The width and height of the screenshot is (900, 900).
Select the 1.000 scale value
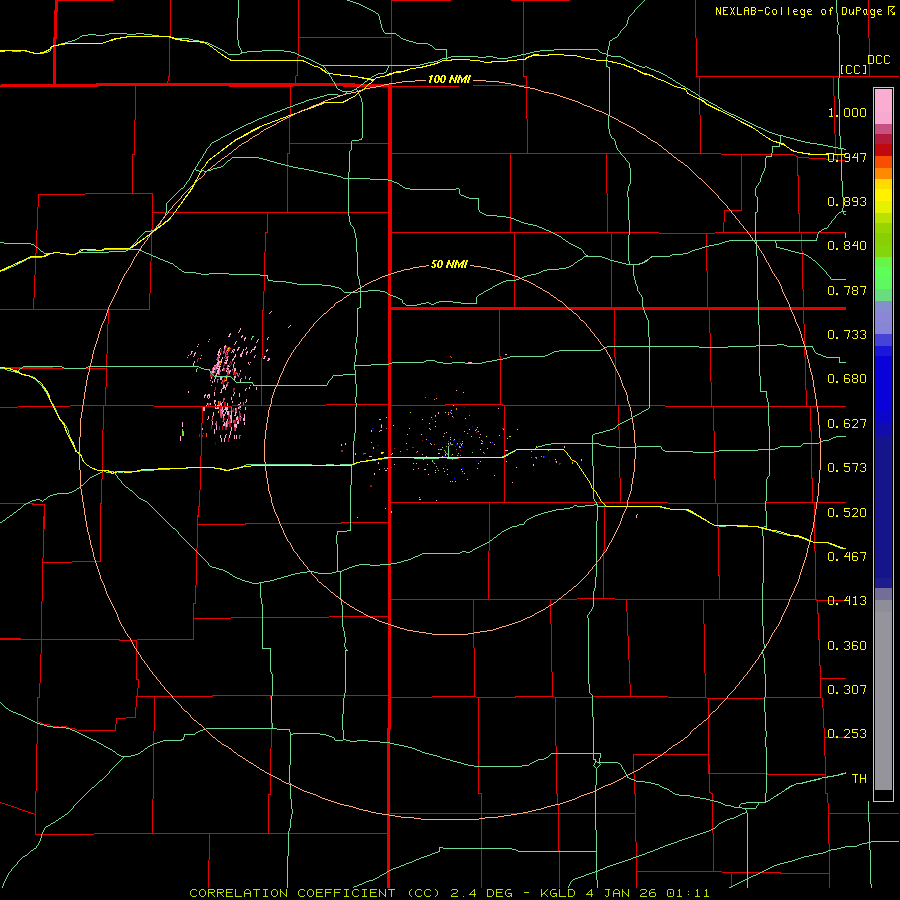(847, 112)
